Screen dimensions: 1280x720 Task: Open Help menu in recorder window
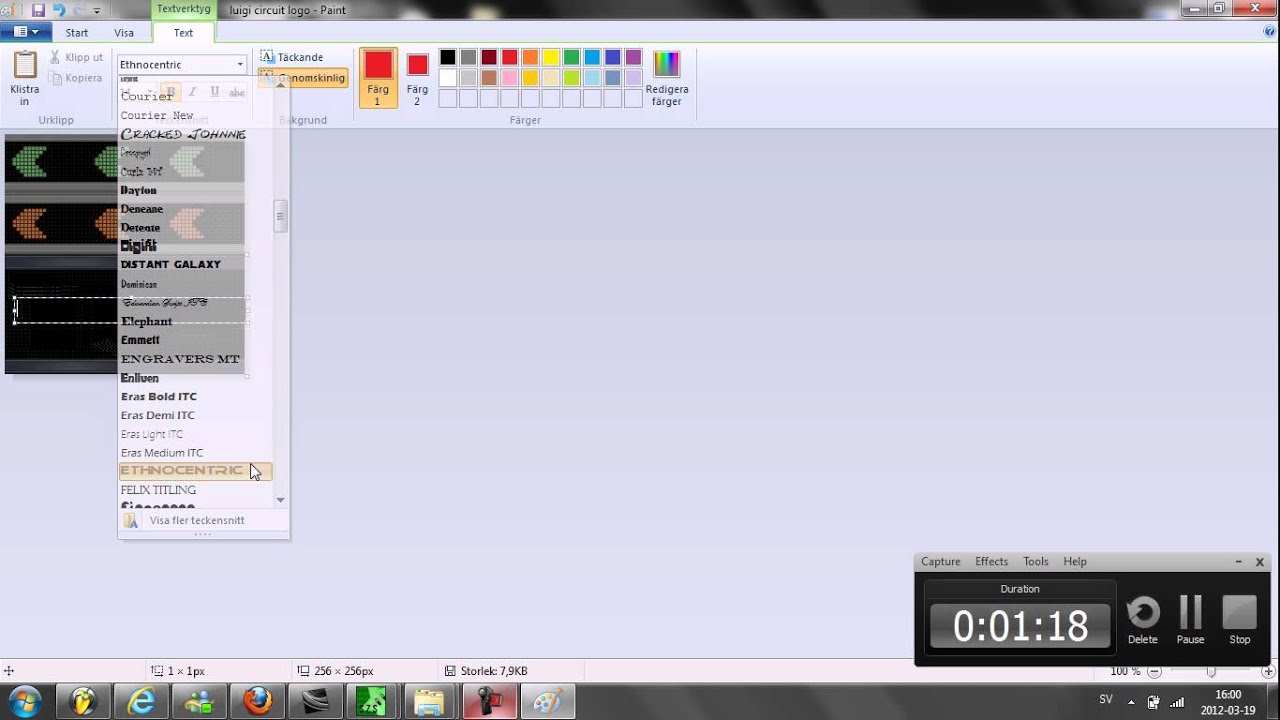[x=1075, y=561]
